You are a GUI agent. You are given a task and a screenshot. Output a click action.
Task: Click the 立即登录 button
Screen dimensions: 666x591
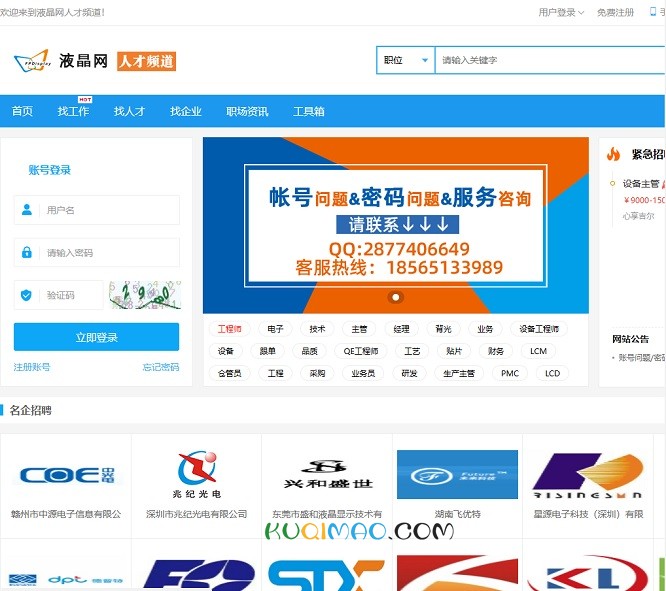[96, 337]
